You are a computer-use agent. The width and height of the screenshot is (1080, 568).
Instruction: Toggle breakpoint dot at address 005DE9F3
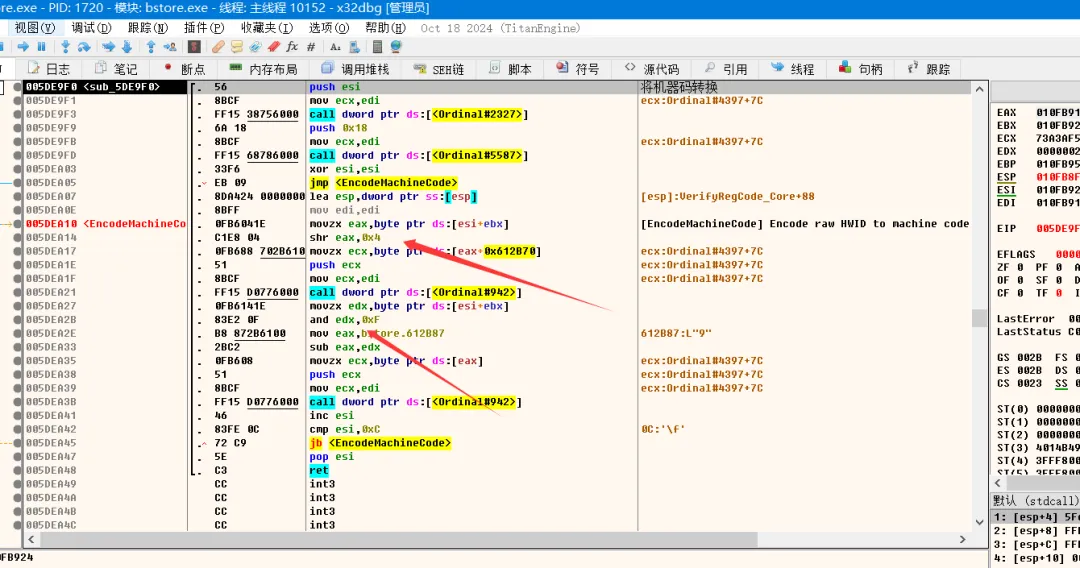point(17,114)
